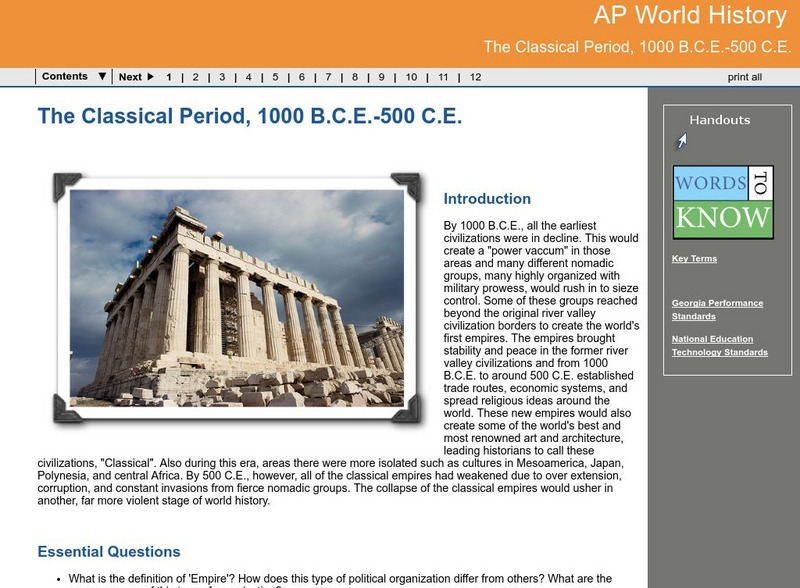The height and width of the screenshot is (588, 800).
Task: Jump to page 11
Action: point(443,77)
